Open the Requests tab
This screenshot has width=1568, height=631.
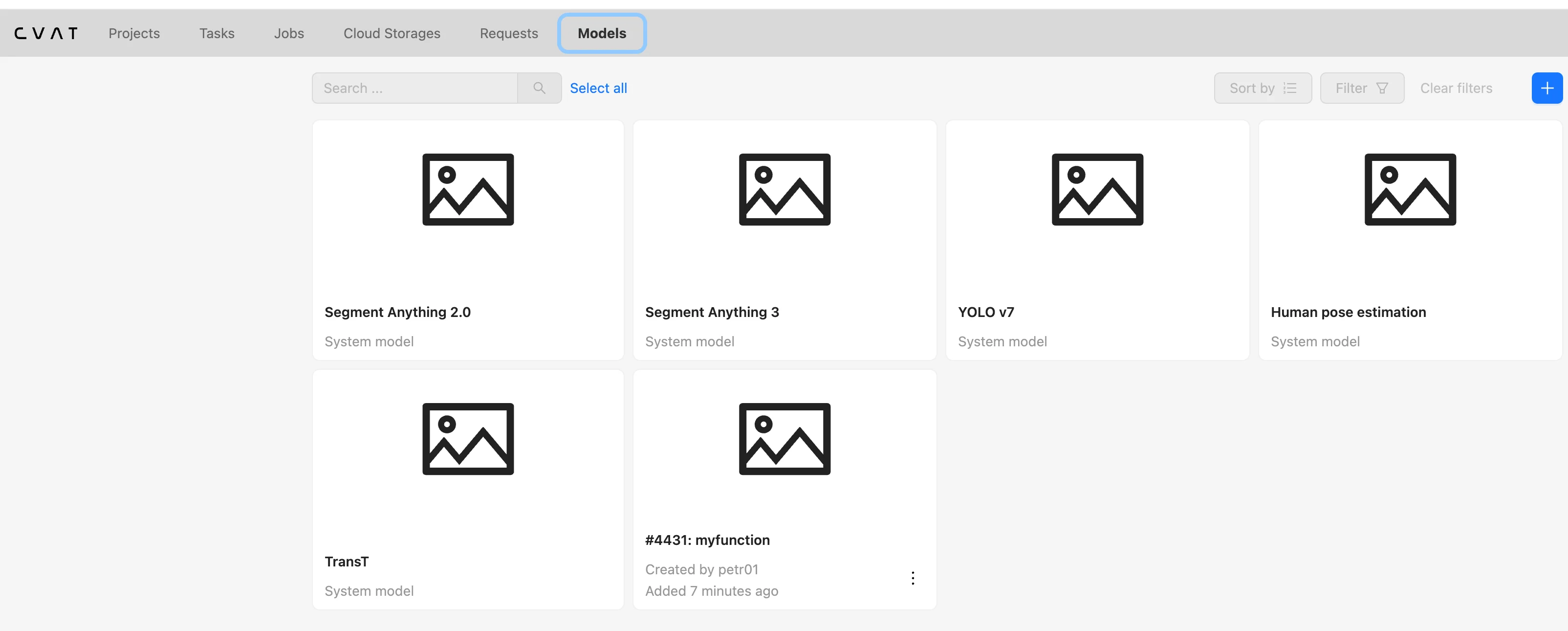(509, 33)
